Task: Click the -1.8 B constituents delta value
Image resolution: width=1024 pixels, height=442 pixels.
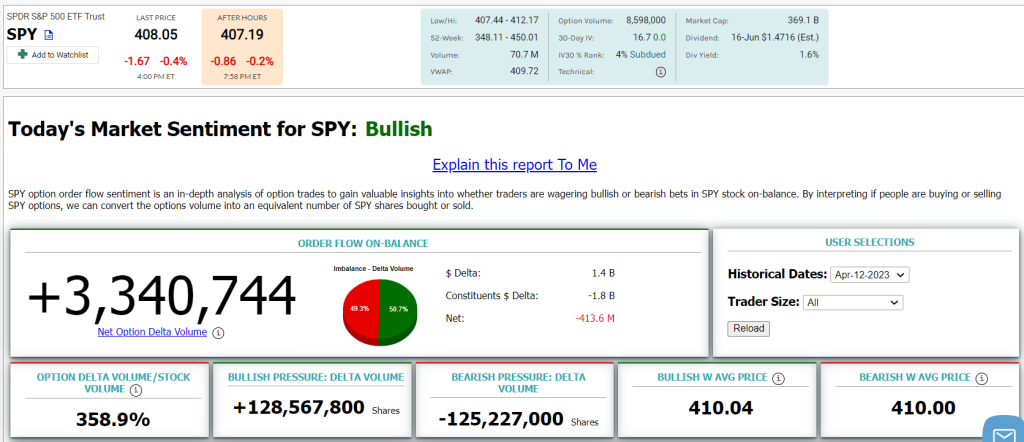Action: [x=601, y=296]
